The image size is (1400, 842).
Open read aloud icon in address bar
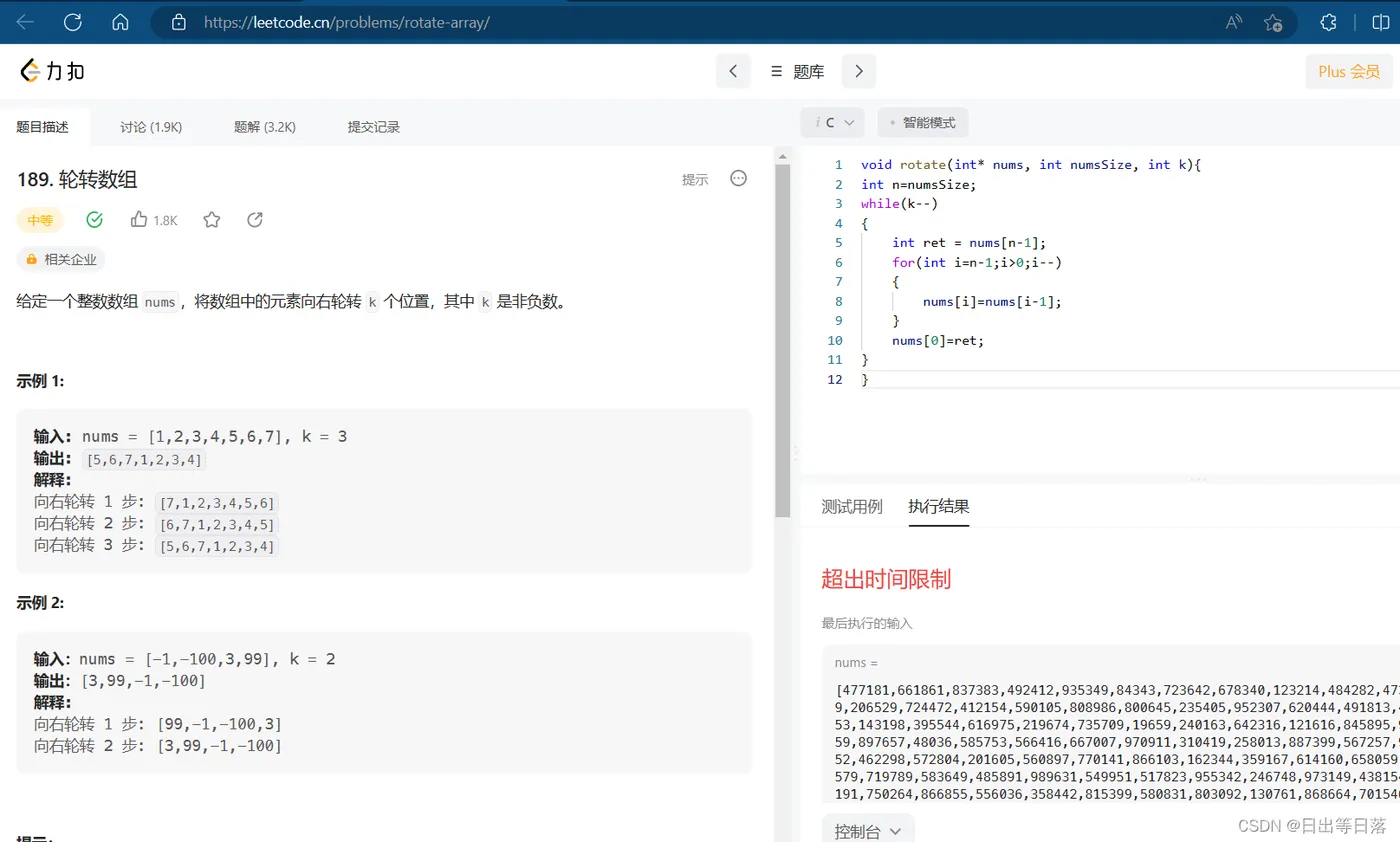point(1234,22)
